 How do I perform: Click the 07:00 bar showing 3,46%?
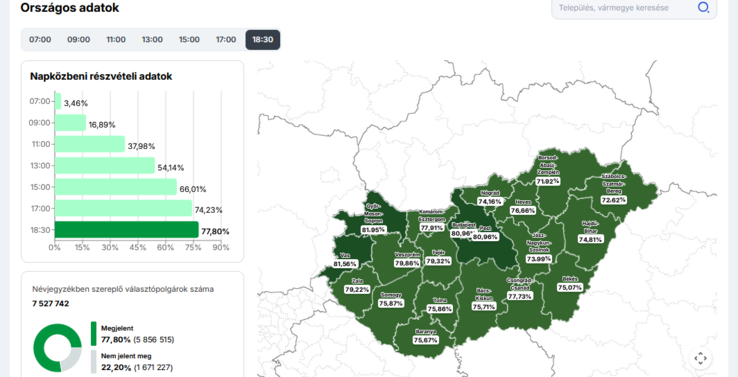(x=58, y=101)
